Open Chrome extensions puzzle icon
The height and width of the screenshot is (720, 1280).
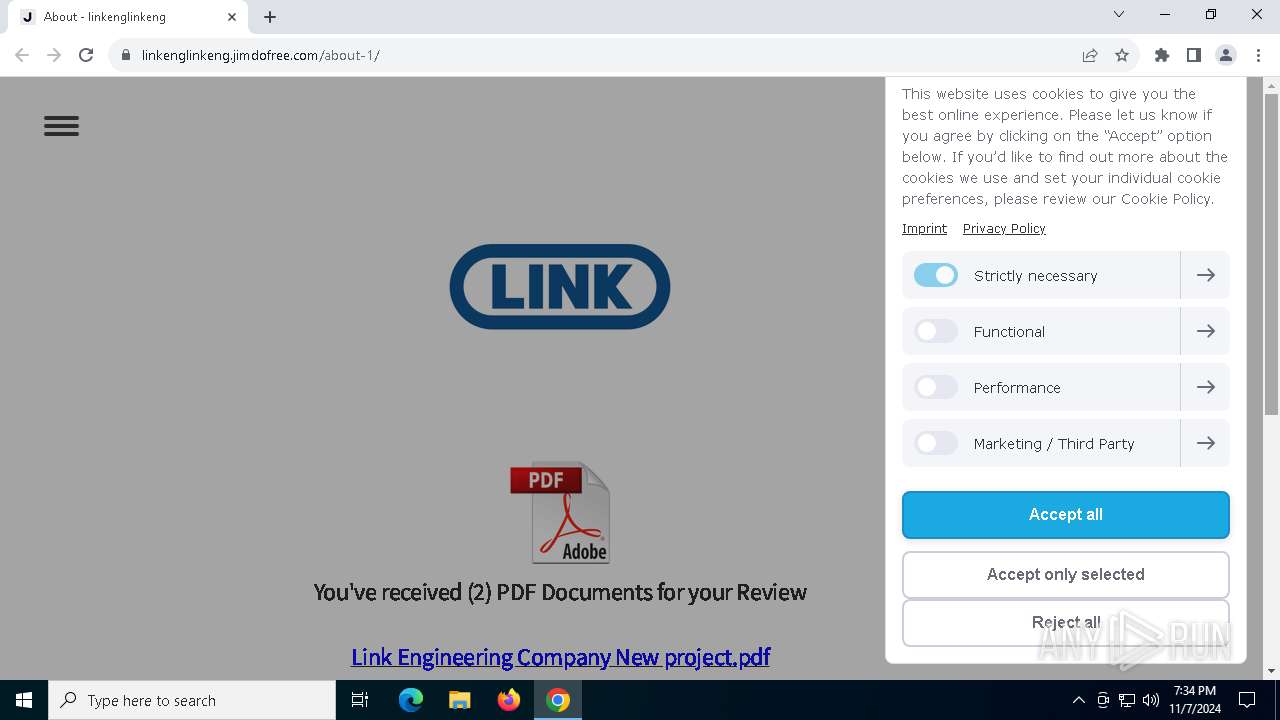tap(1162, 55)
